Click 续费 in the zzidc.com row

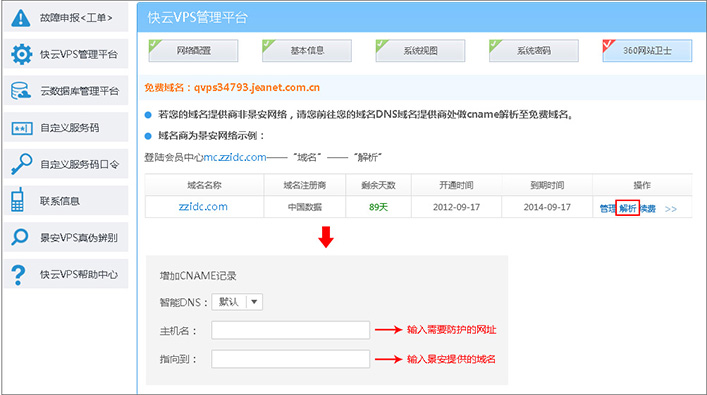coord(648,208)
